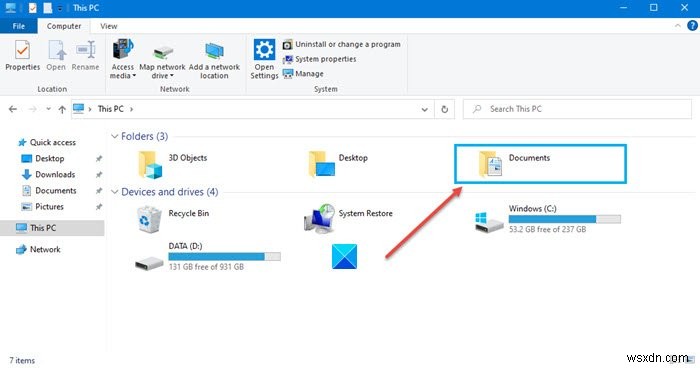Click This PC in the address bar
This screenshot has height=368, width=700.
click(111, 109)
